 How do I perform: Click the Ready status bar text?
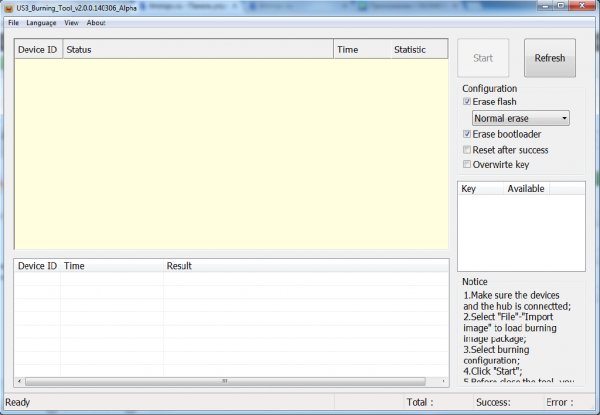coord(18,402)
